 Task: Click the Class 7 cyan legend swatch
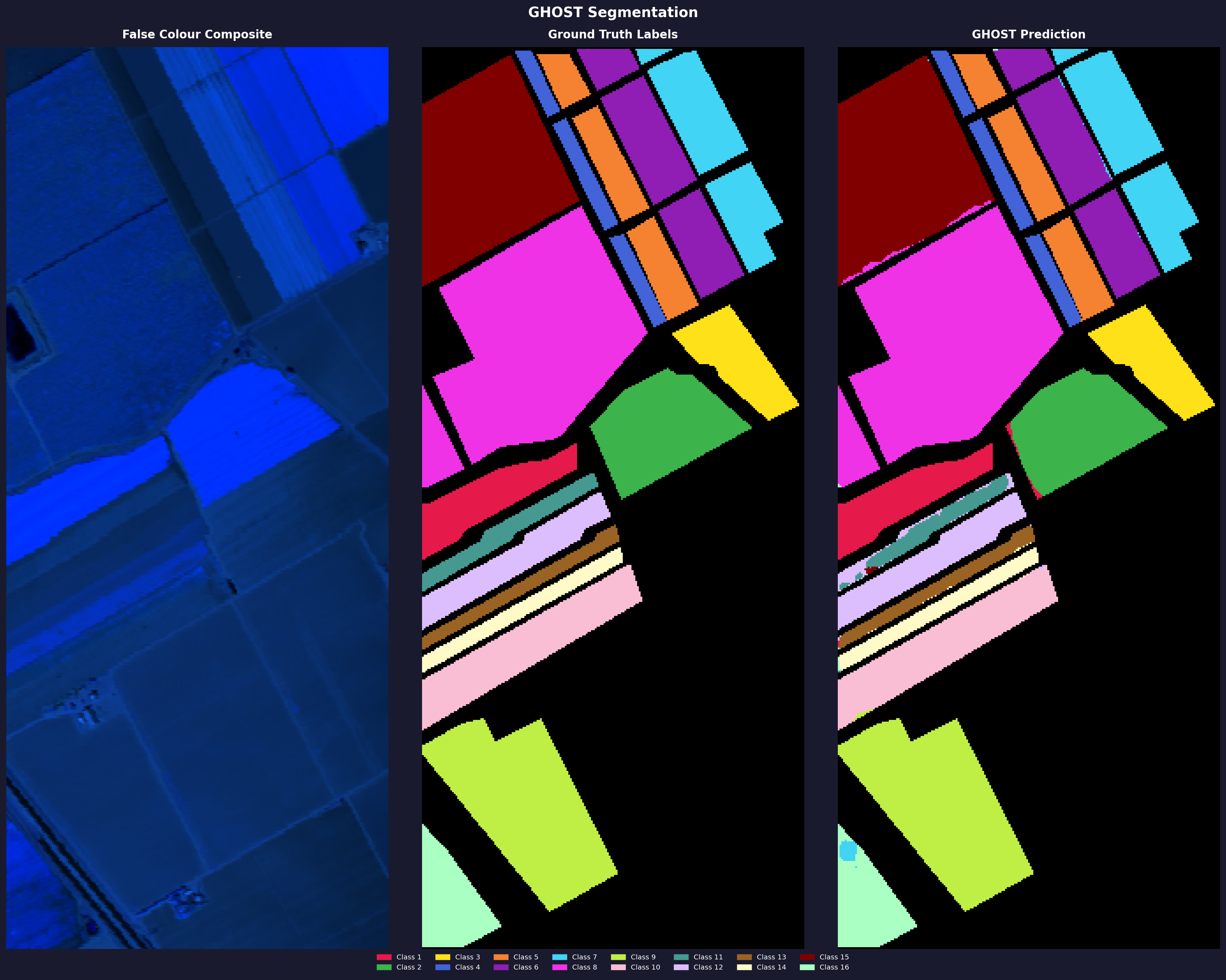click(x=560, y=957)
